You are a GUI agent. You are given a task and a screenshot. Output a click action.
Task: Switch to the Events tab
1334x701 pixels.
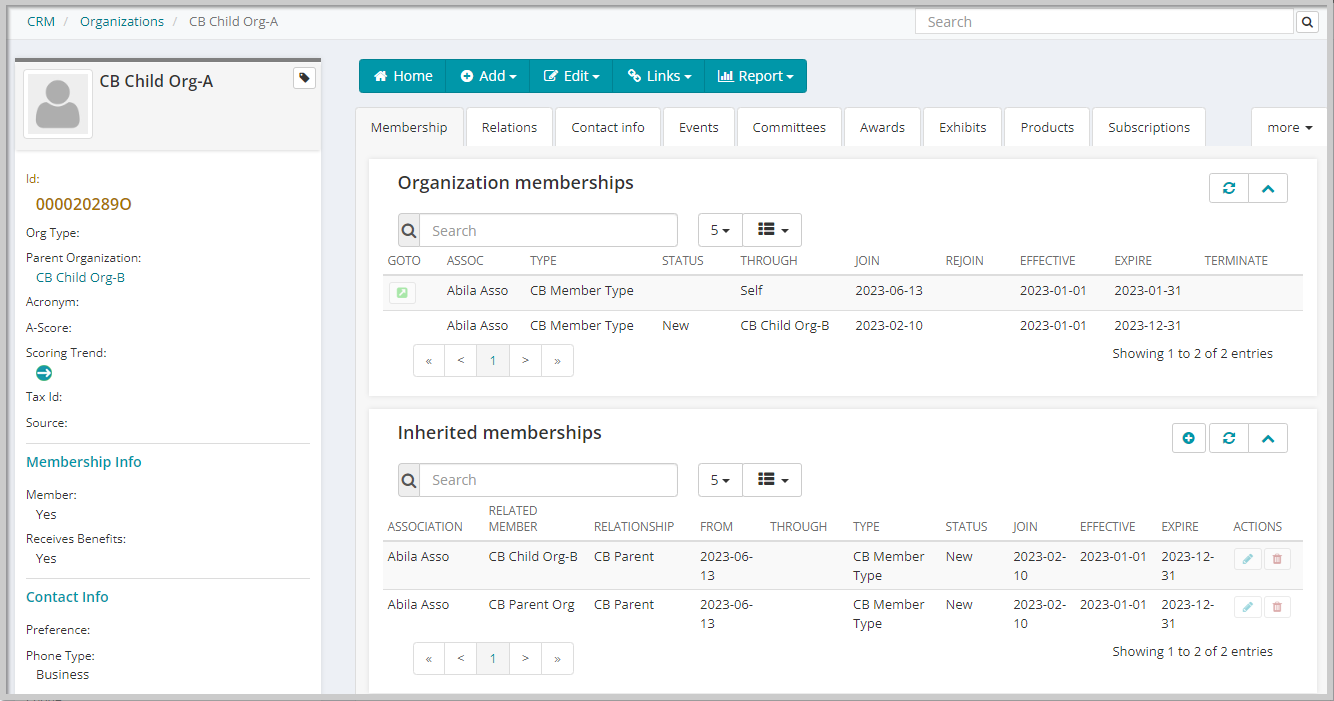pyautogui.click(x=699, y=127)
